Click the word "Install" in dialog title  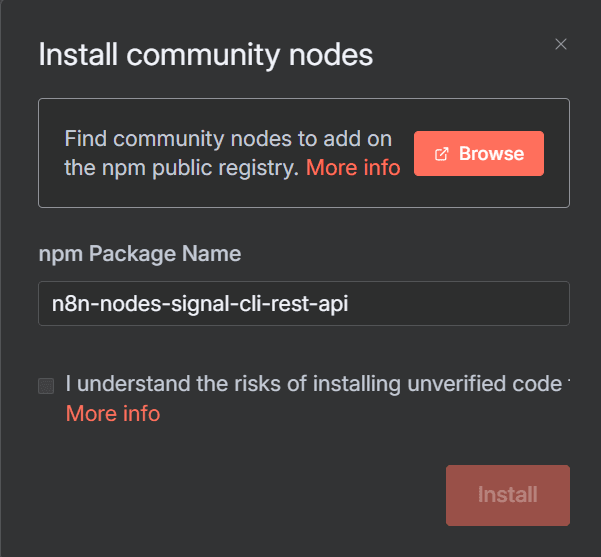(76, 54)
